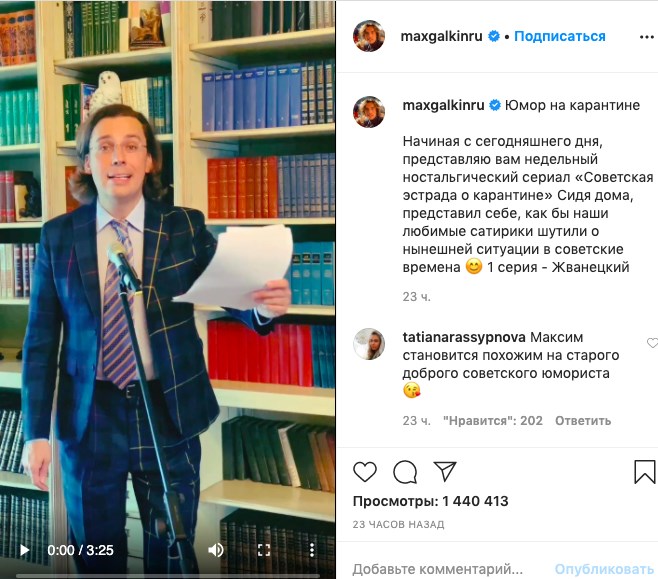View the comment's 202 likes count
The image size is (658, 579).
[x=493, y=420]
